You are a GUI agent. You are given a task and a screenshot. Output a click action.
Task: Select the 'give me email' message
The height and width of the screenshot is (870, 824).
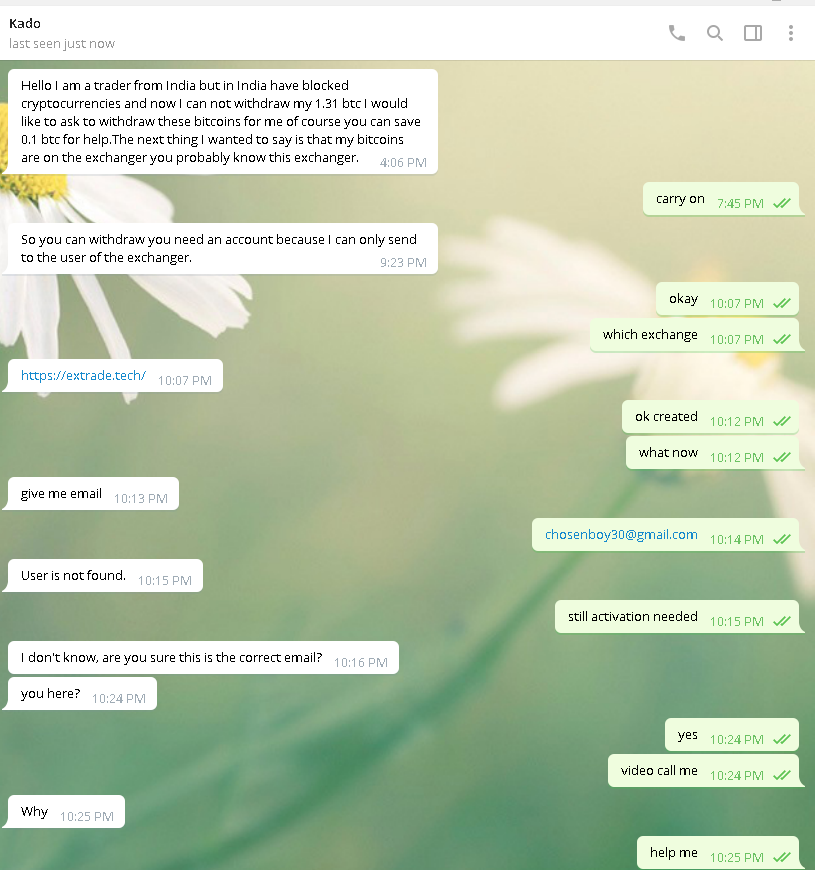click(x=93, y=493)
